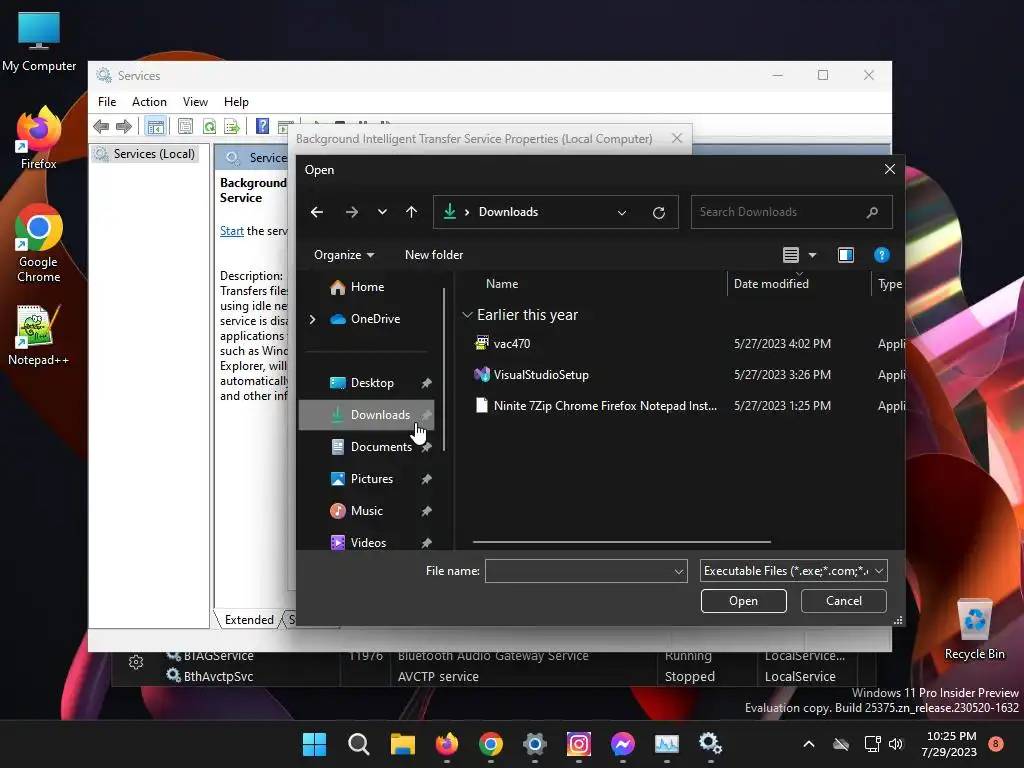Viewport: 1024px width, 768px height.
Task: Open the Google Chrome desktop shortcut
Action: 39,243
